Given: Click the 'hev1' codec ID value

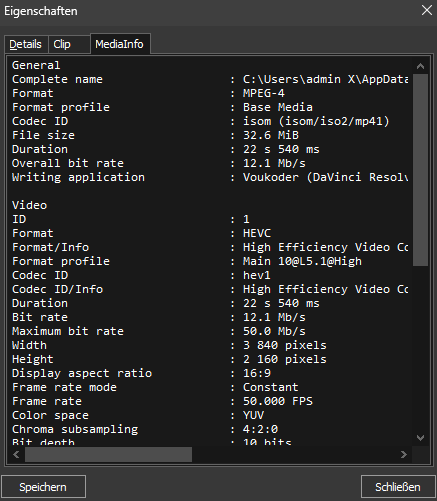Looking at the screenshot, I should pos(257,275).
